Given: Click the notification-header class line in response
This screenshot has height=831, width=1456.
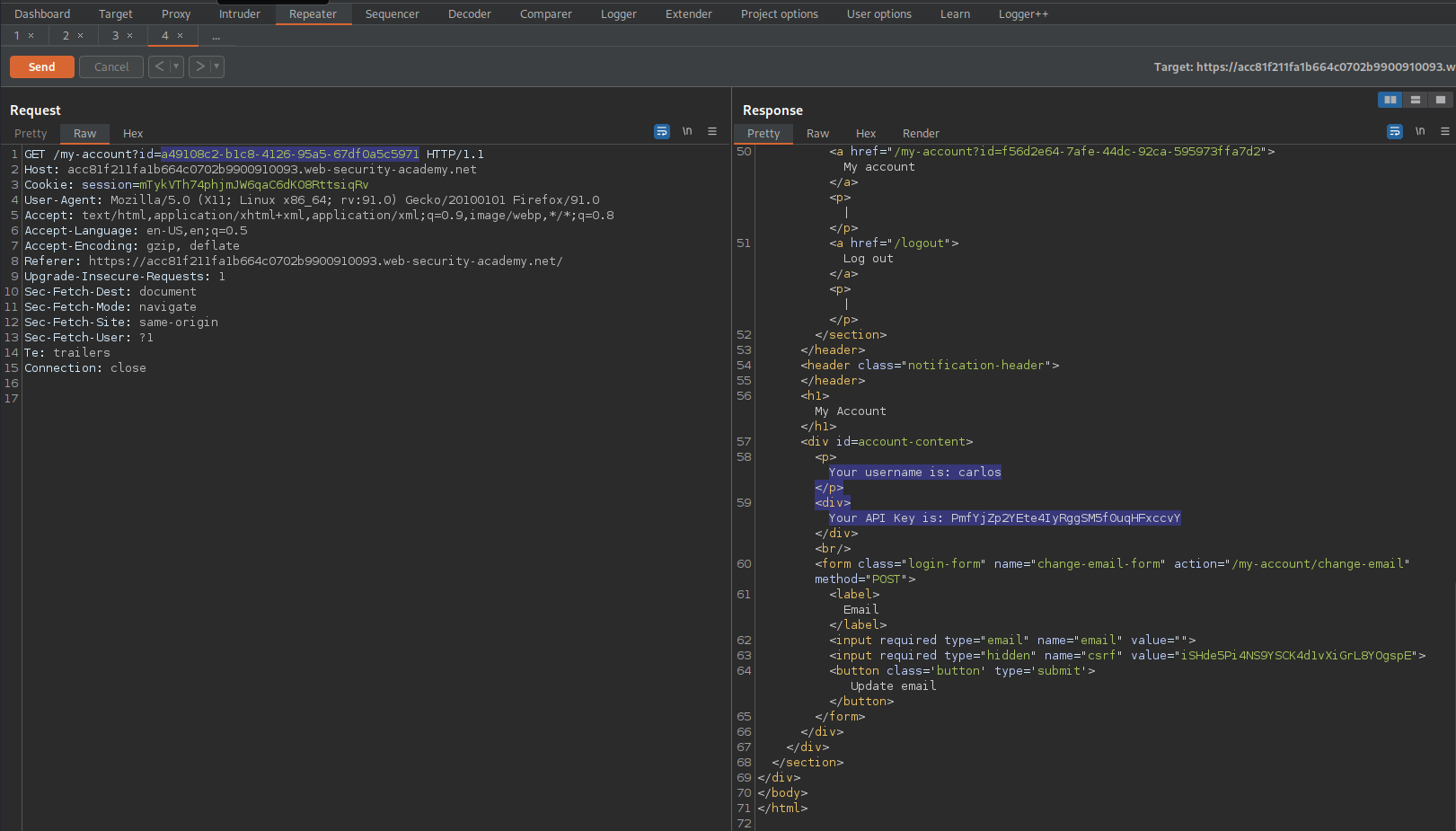Looking at the screenshot, I should point(930,366).
